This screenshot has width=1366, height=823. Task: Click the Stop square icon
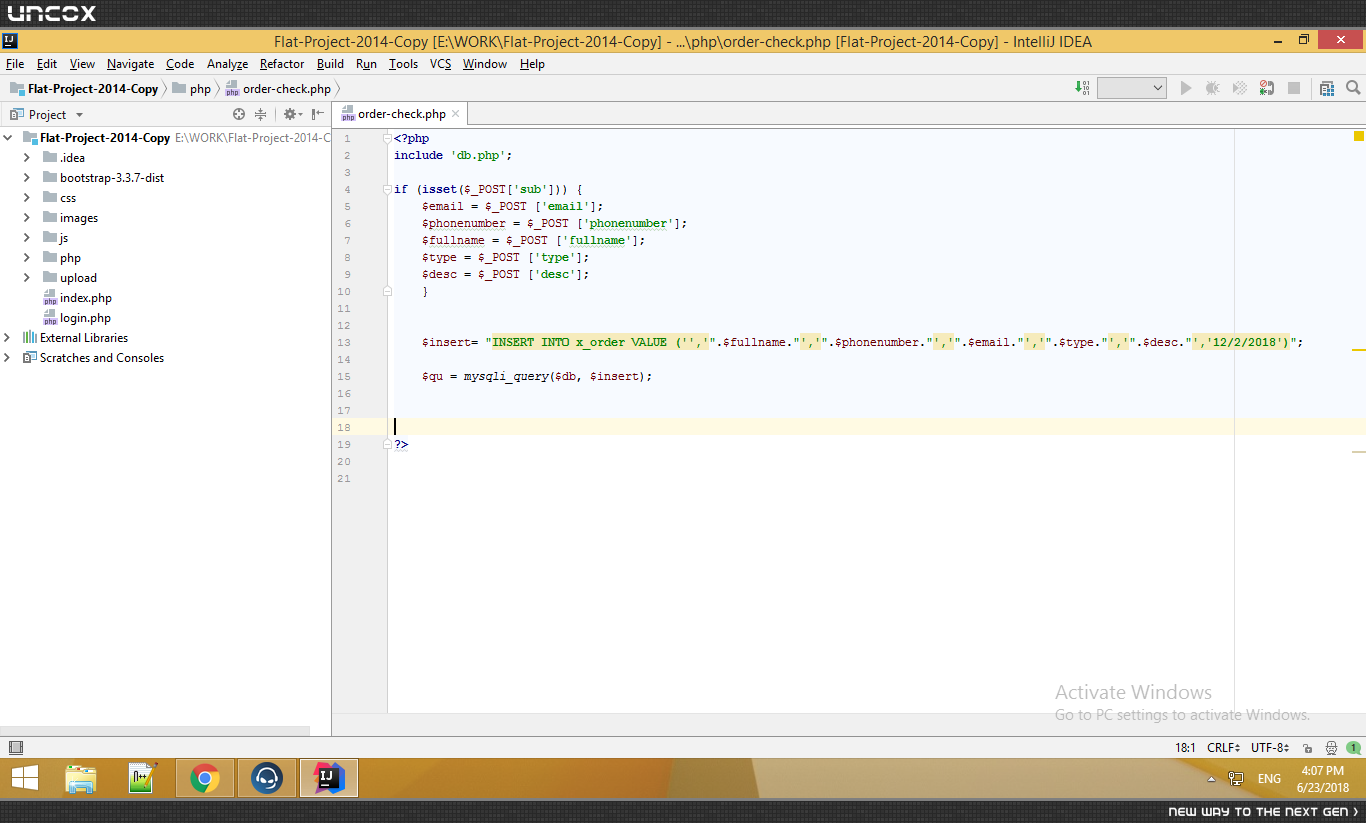(1294, 88)
